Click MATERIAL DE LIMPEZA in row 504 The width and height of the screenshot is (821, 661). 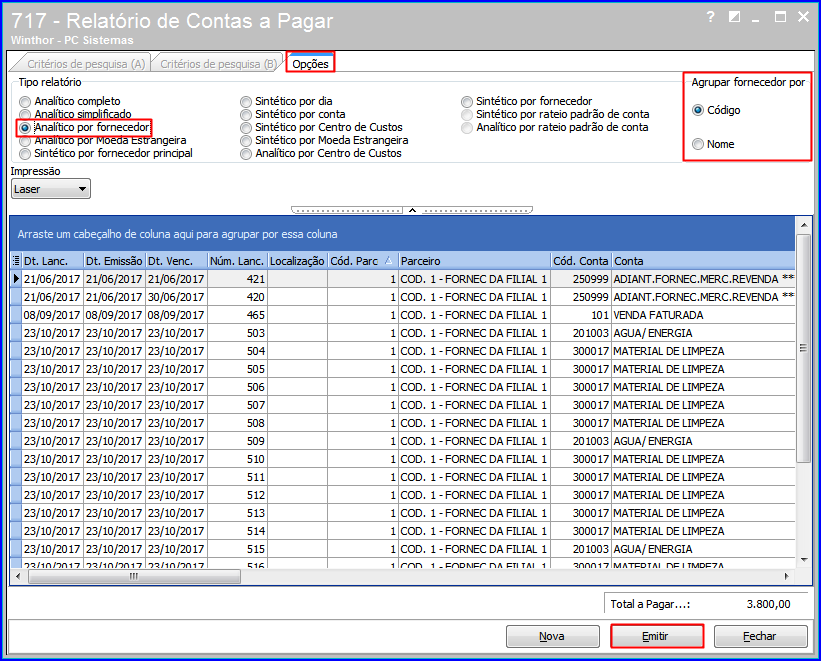click(703, 351)
